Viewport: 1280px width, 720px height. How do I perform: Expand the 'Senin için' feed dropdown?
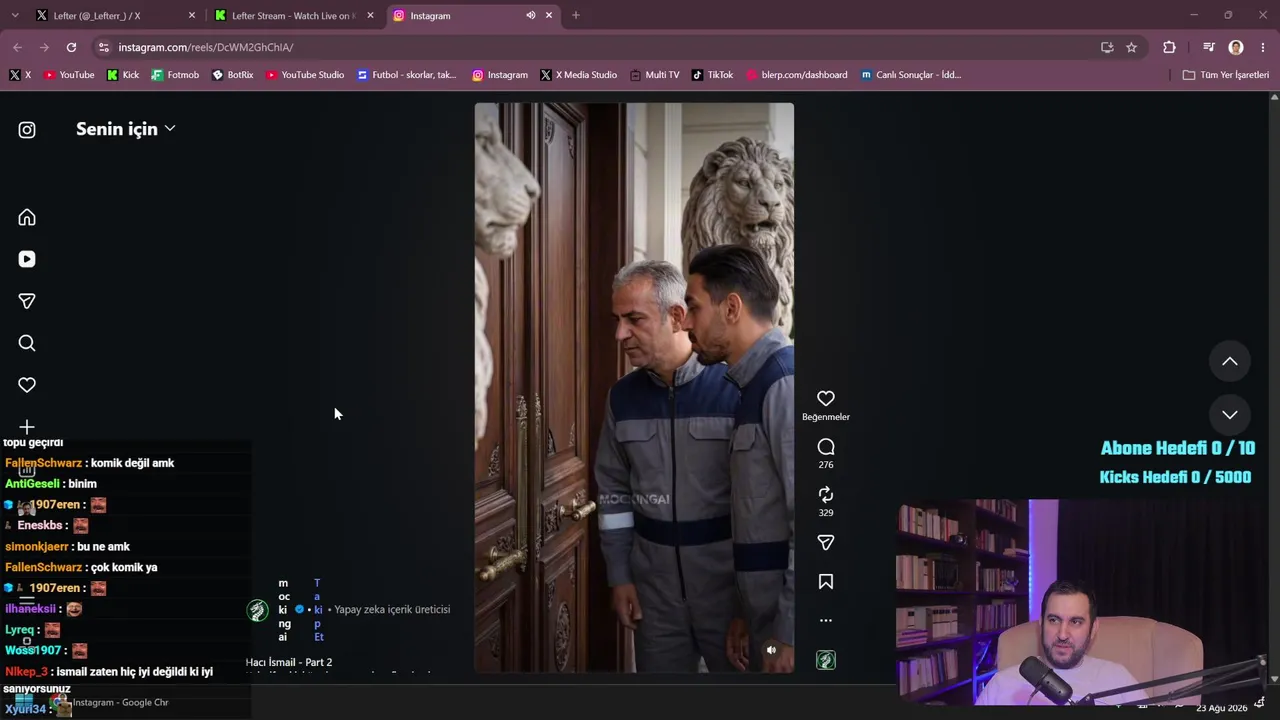(x=126, y=129)
